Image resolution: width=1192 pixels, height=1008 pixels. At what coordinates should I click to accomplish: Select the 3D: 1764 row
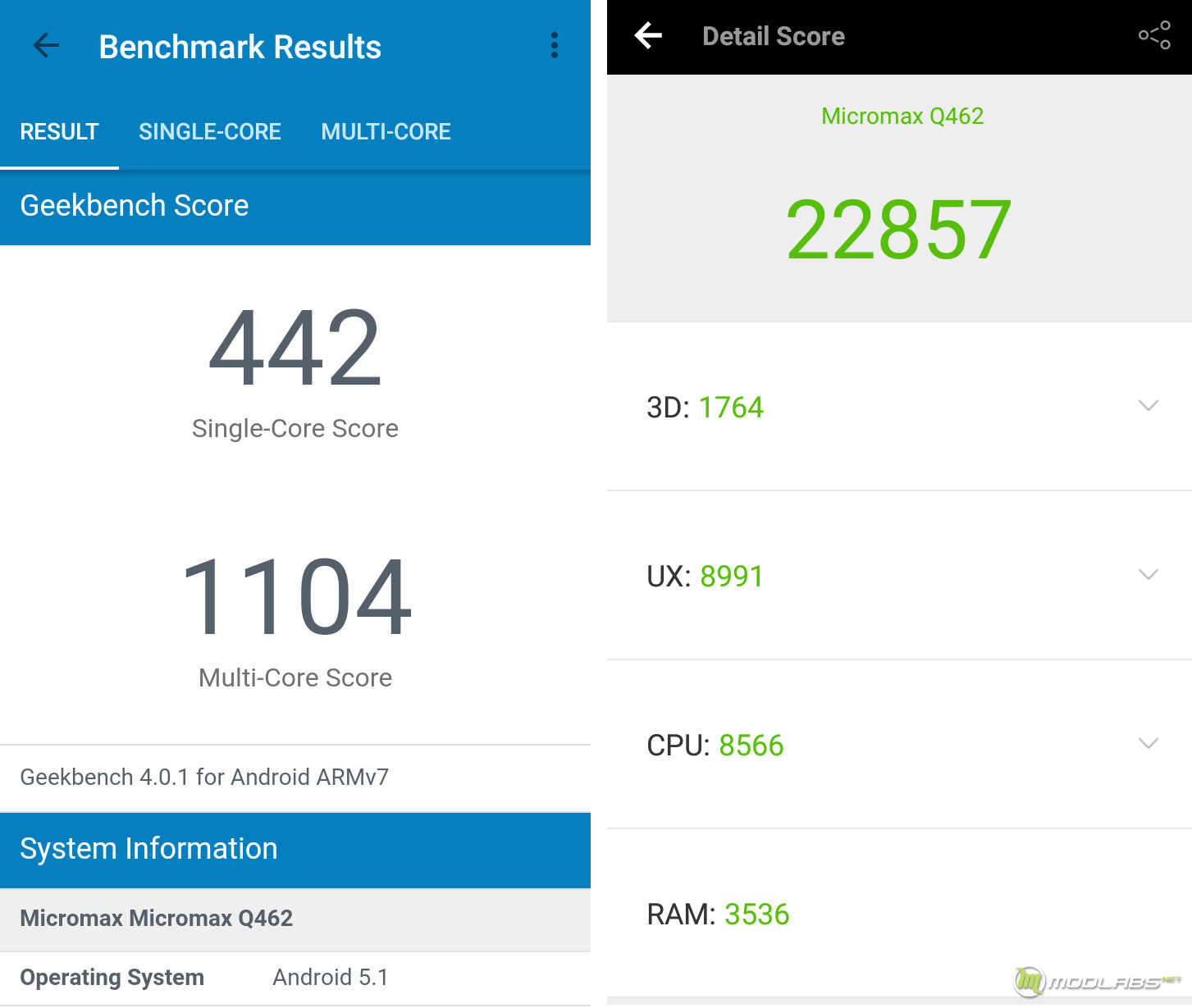[899, 407]
